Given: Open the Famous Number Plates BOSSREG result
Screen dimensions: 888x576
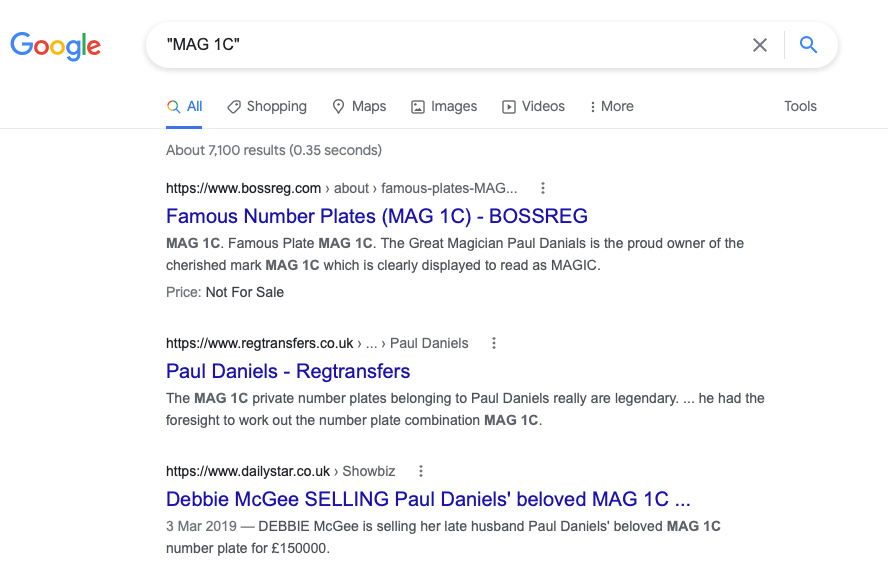Looking at the screenshot, I should click(x=376, y=217).
